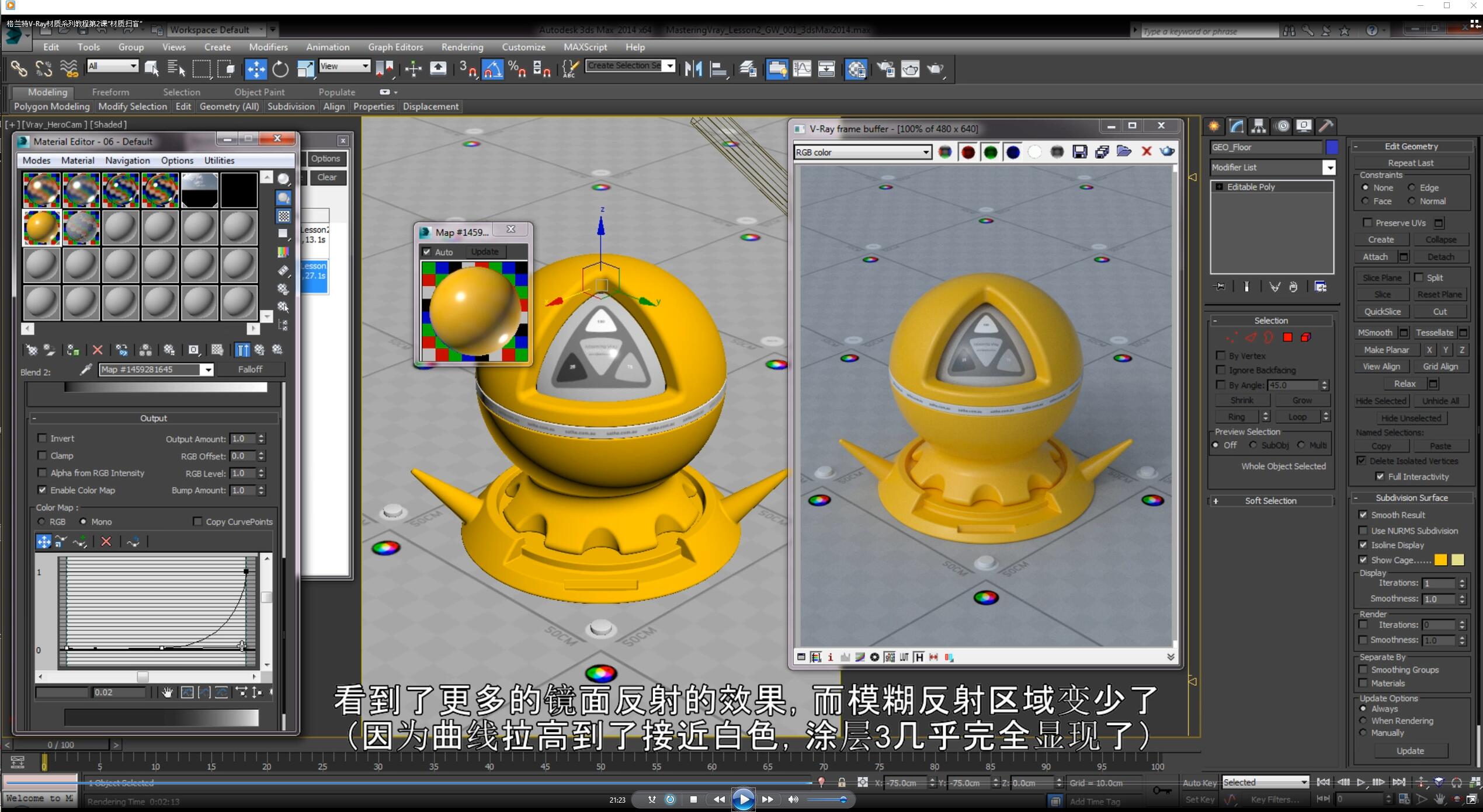
Task: Click the QuickSlice button
Action: click(x=1382, y=312)
